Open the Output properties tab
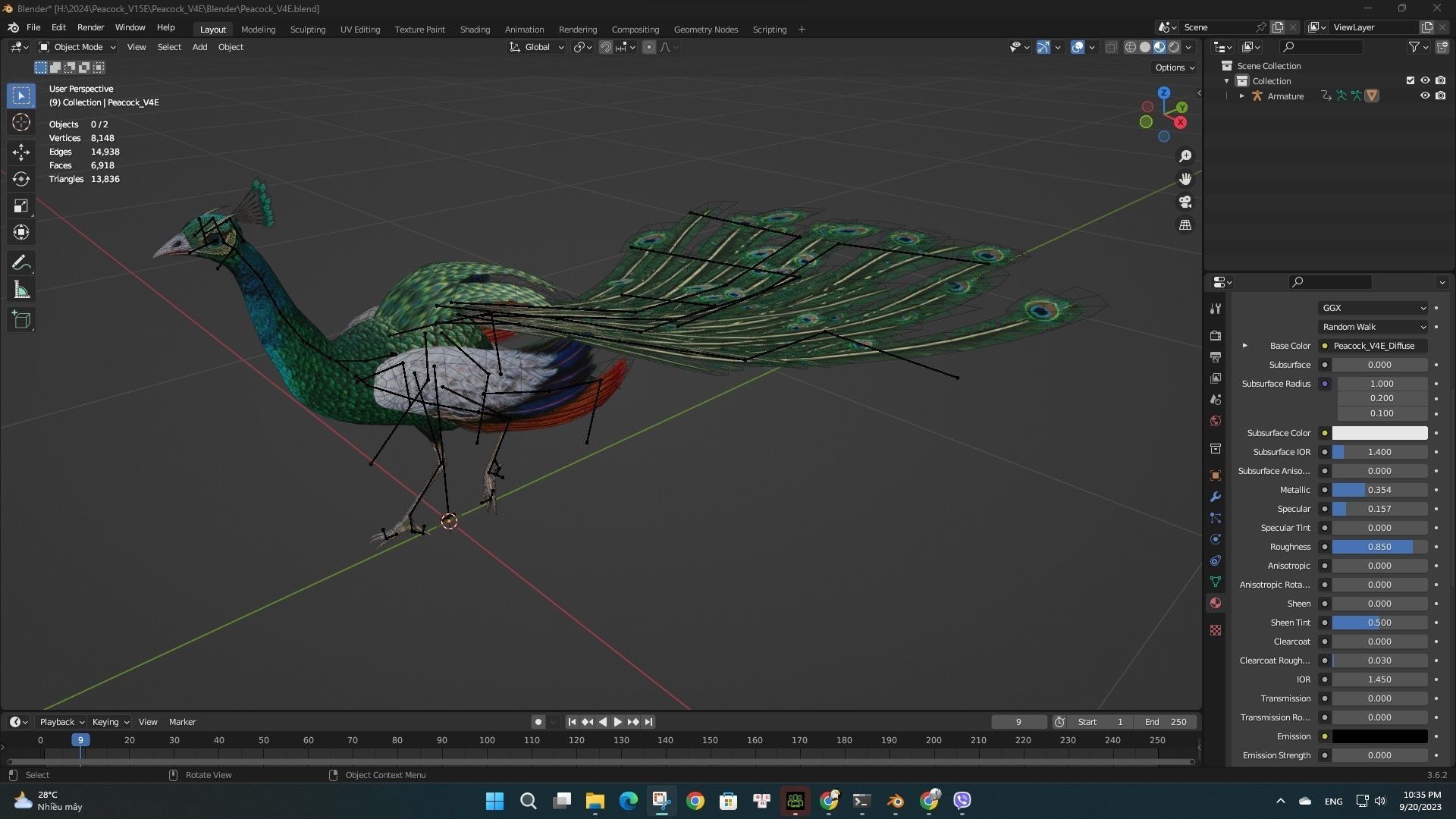Viewport: 1456px width, 819px height. tap(1216, 356)
